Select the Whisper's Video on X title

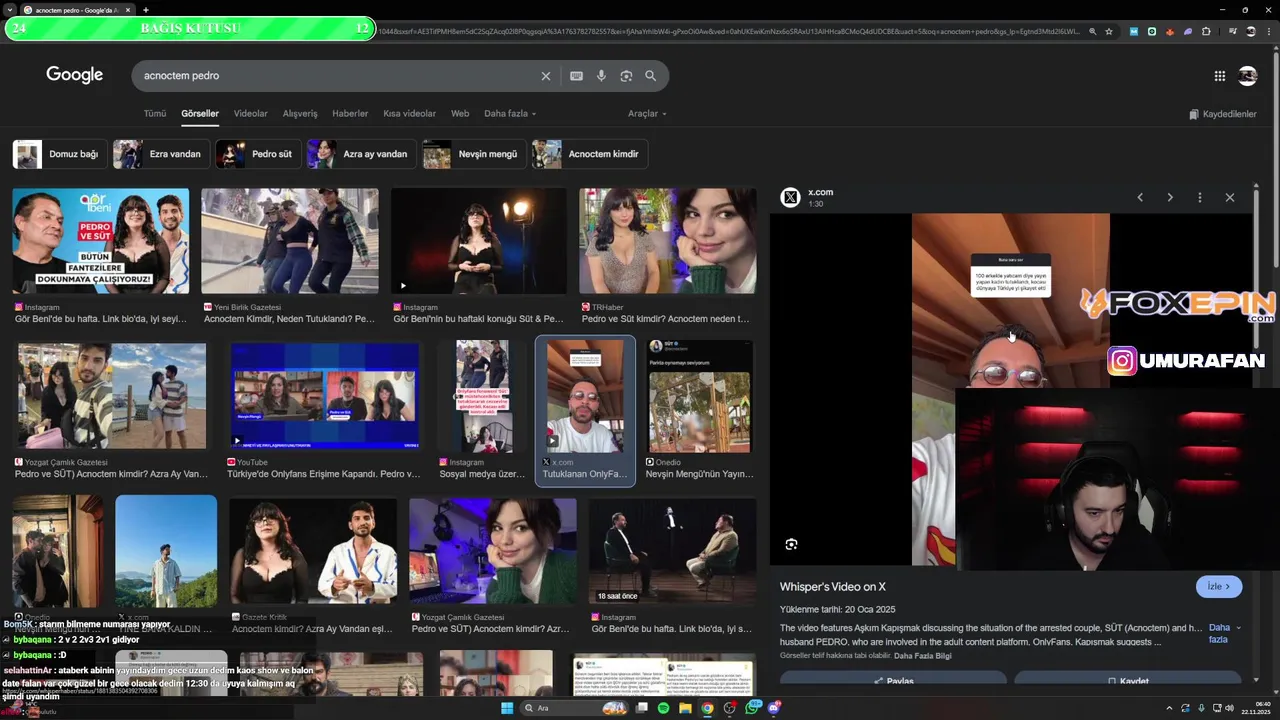point(833,587)
